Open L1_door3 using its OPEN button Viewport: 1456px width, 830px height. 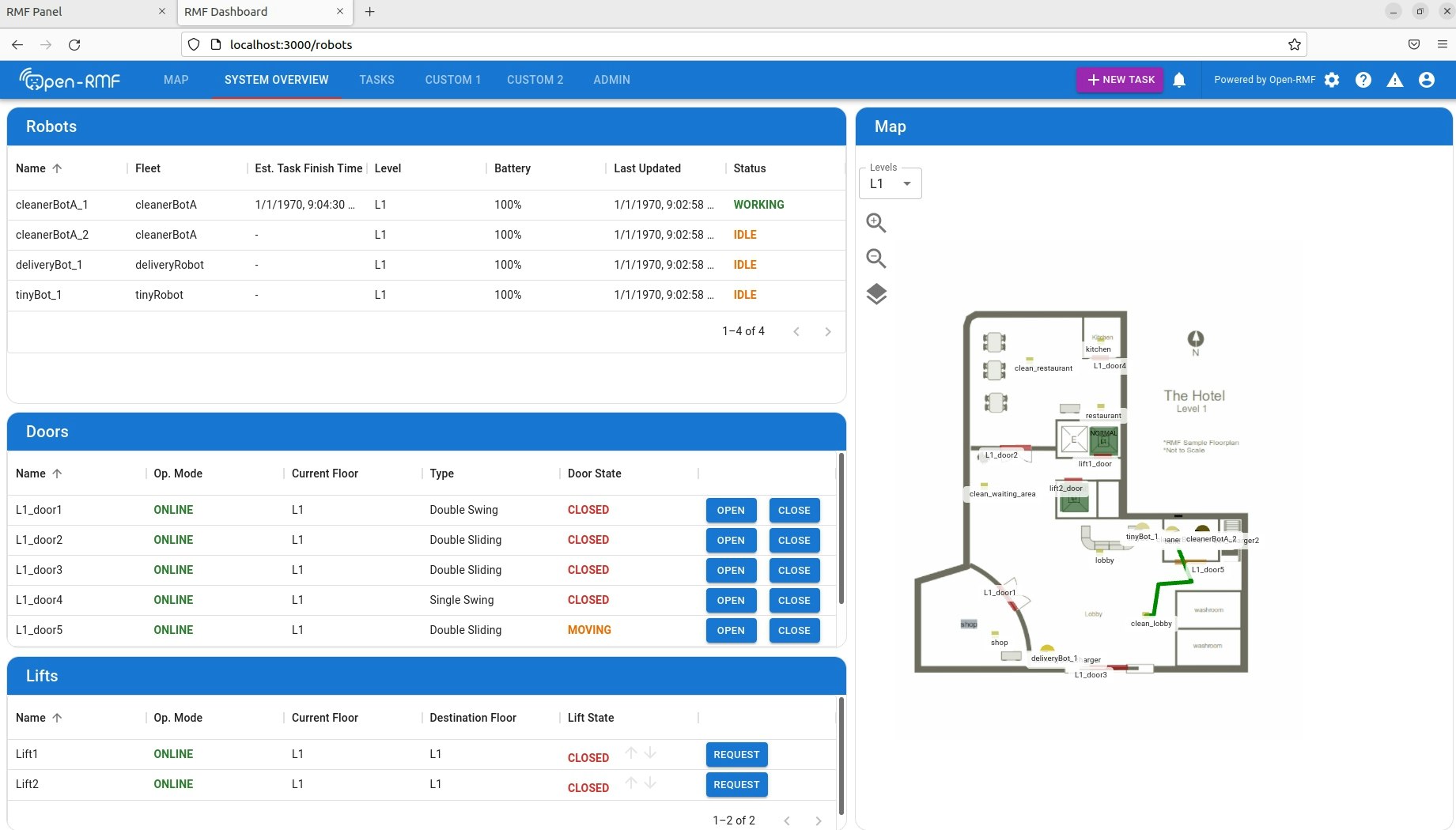[x=730, y=570]
